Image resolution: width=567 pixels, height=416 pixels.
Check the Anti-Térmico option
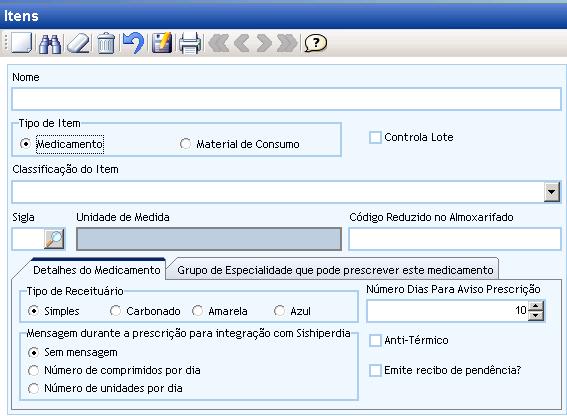click(x=375, y=340)
